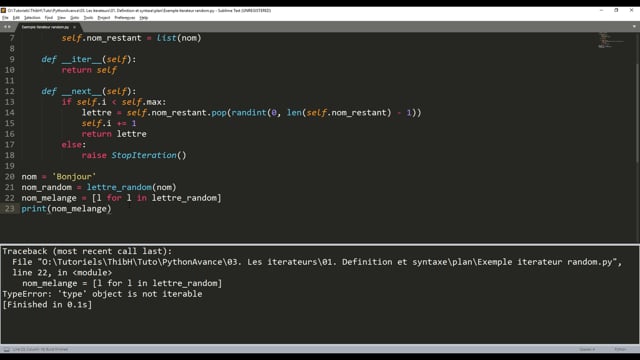Screen dimensions: 640x360
Task: Open the Find menu
Action: pyautogui.click(x=49, y=18)
